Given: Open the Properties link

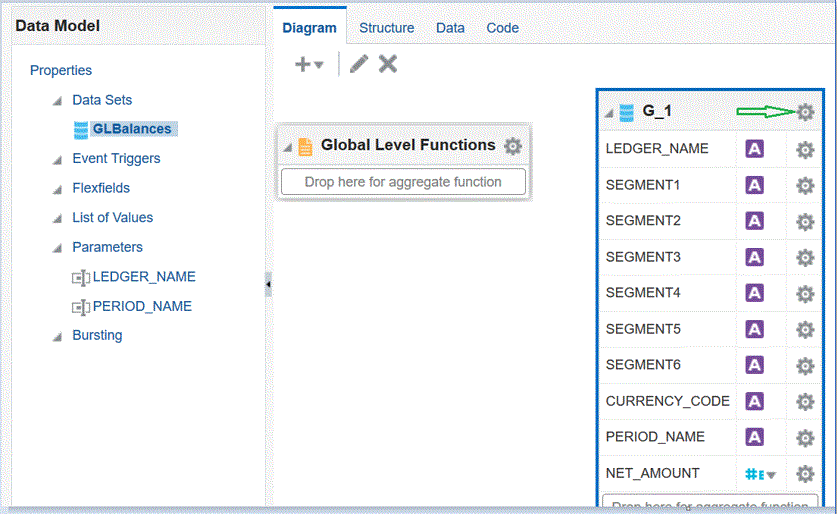Looking at the screenshot, I should point(61,71).
